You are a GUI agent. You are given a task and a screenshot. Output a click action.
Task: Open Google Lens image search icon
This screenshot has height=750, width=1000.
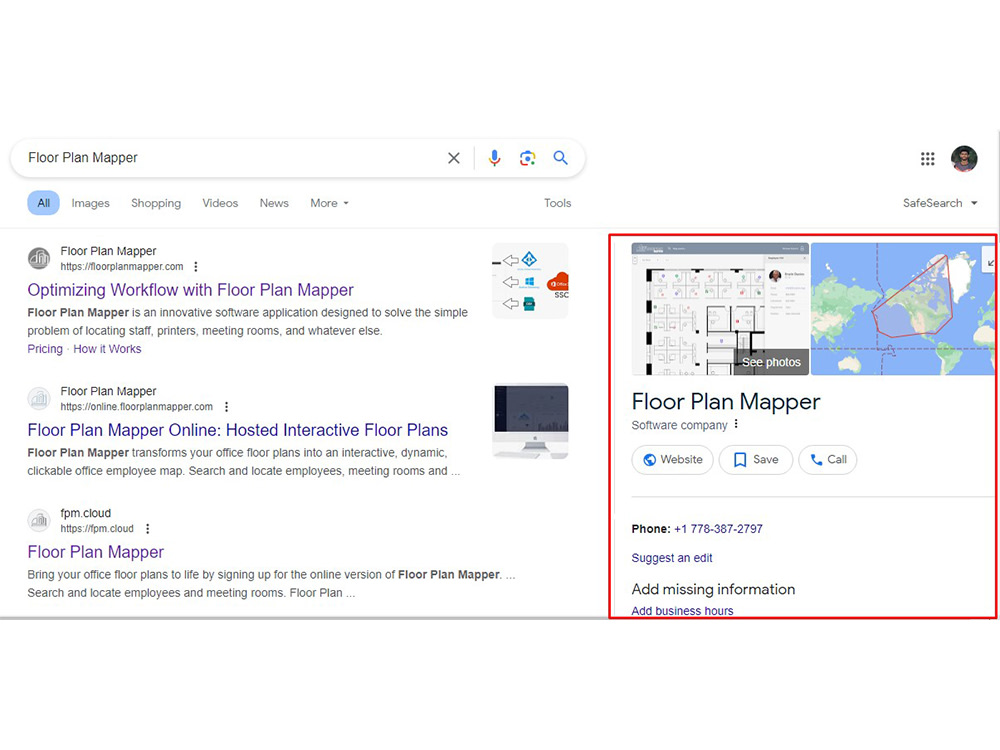tap(527, 158)
